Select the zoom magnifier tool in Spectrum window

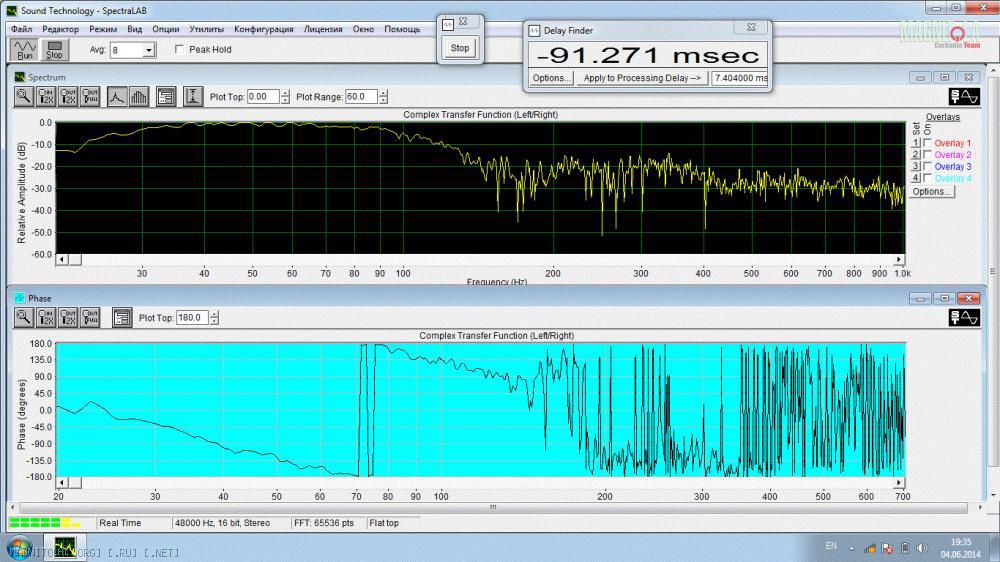point(24,96)
